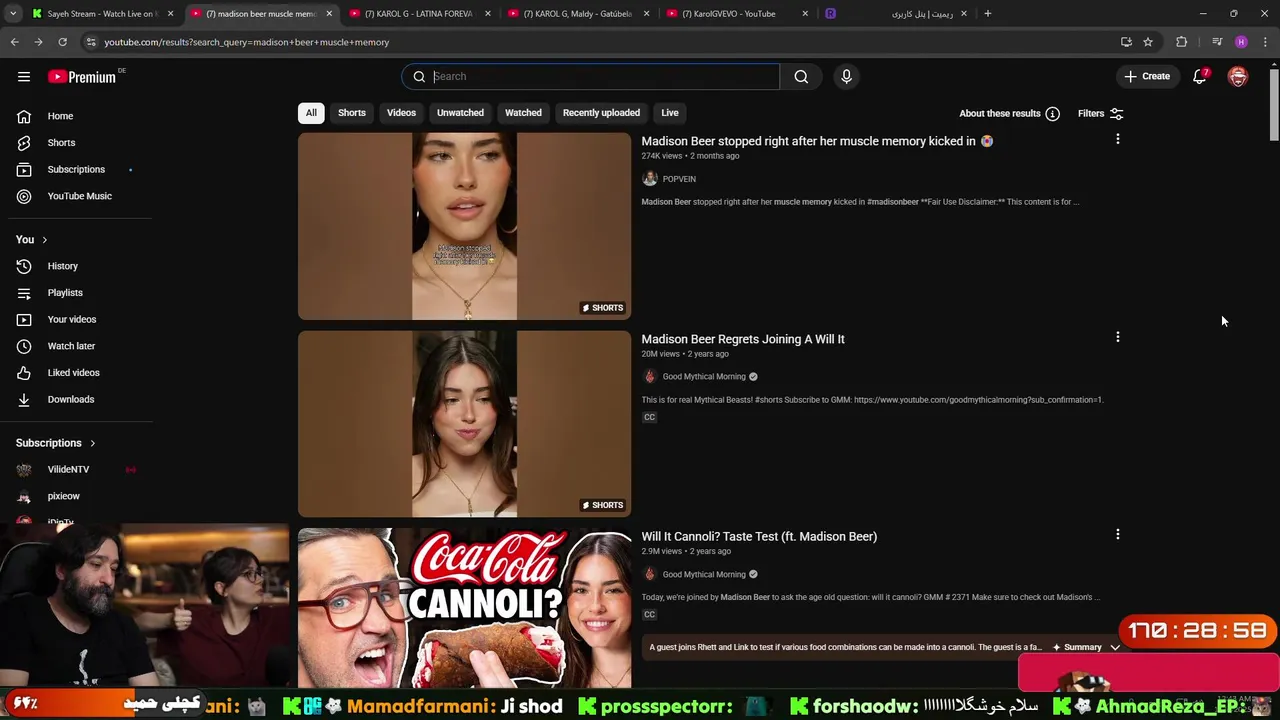Select the Watched filter chip
Viewport: 1280px width, 720px height.
click(x=523, y=113)
